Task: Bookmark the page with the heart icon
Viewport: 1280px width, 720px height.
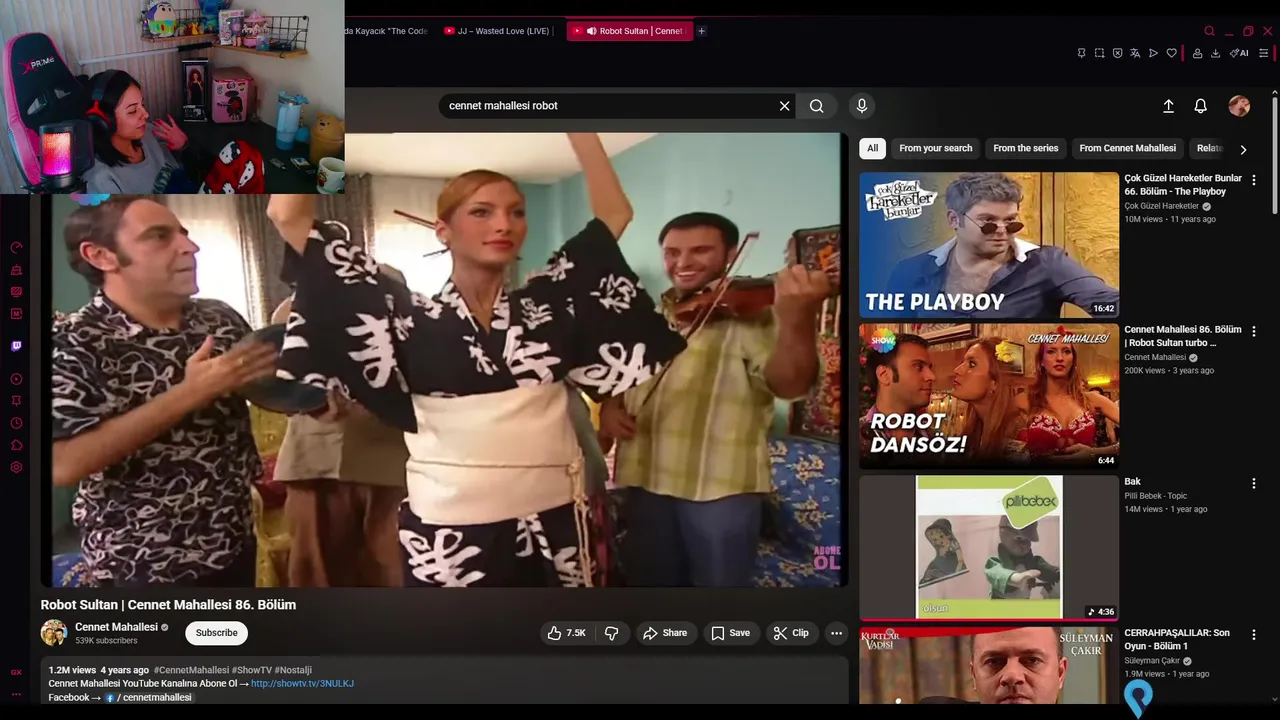Action: 1171,53
